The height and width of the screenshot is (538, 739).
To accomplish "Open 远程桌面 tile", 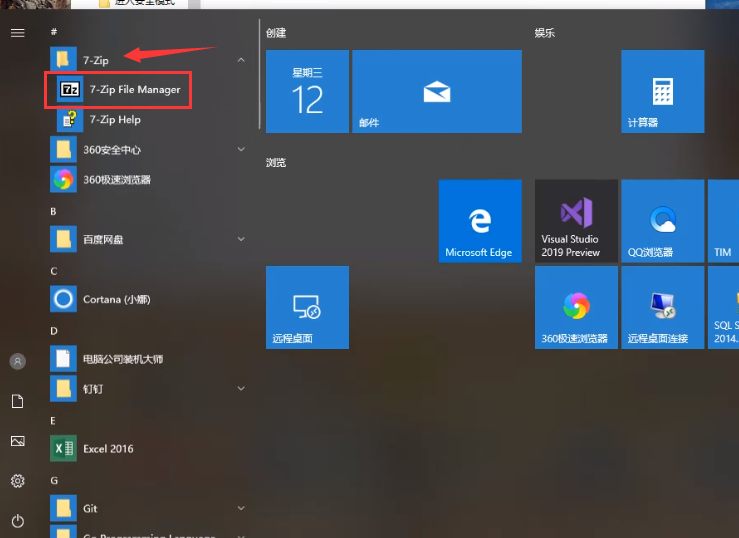I will click(x=307, y=307).
